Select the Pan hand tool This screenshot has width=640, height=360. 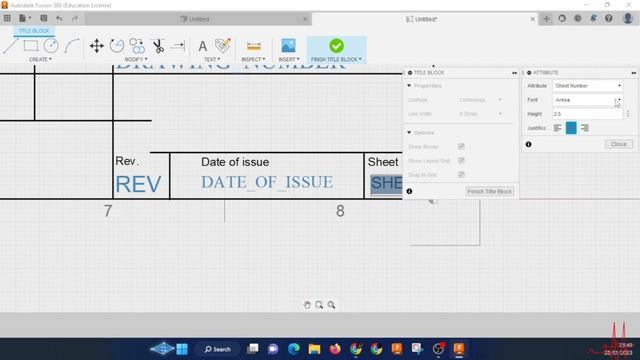pyautogui.click(x=307, y=305)
